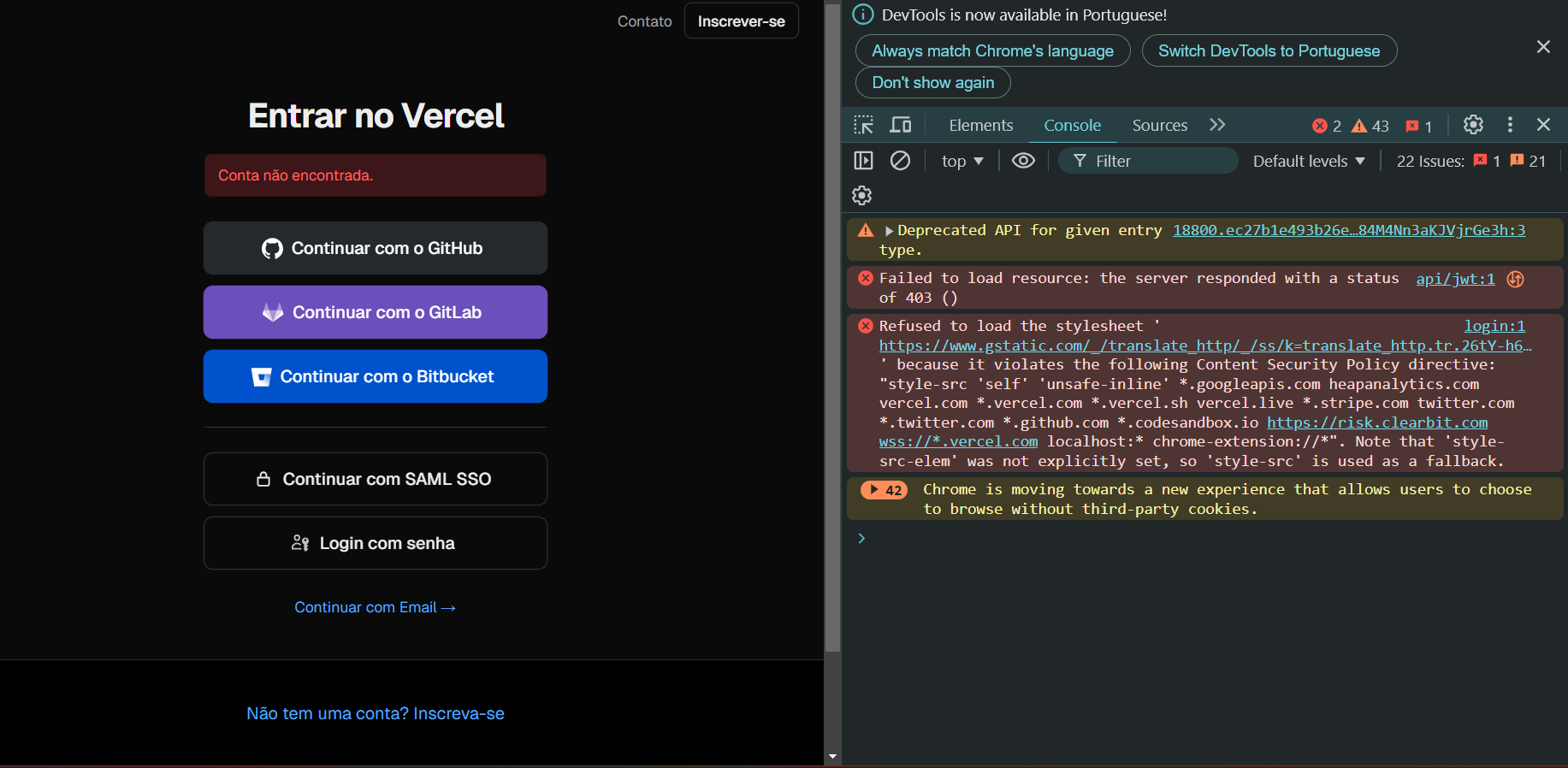Create live expression with the eye icon
This screenshot has height=768, width=1568.
tap(1023, 161)
